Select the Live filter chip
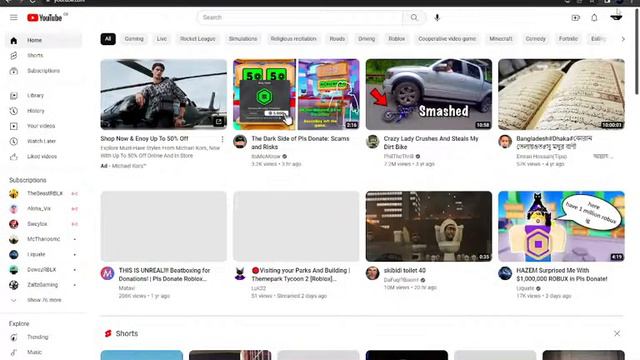 coord(162,39)
